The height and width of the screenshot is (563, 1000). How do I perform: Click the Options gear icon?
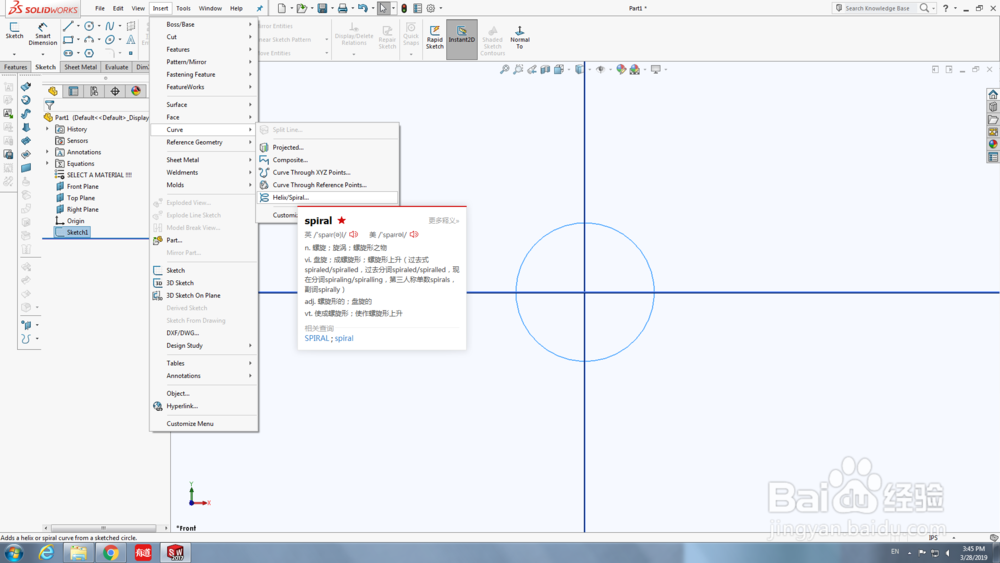click(431, 8)
